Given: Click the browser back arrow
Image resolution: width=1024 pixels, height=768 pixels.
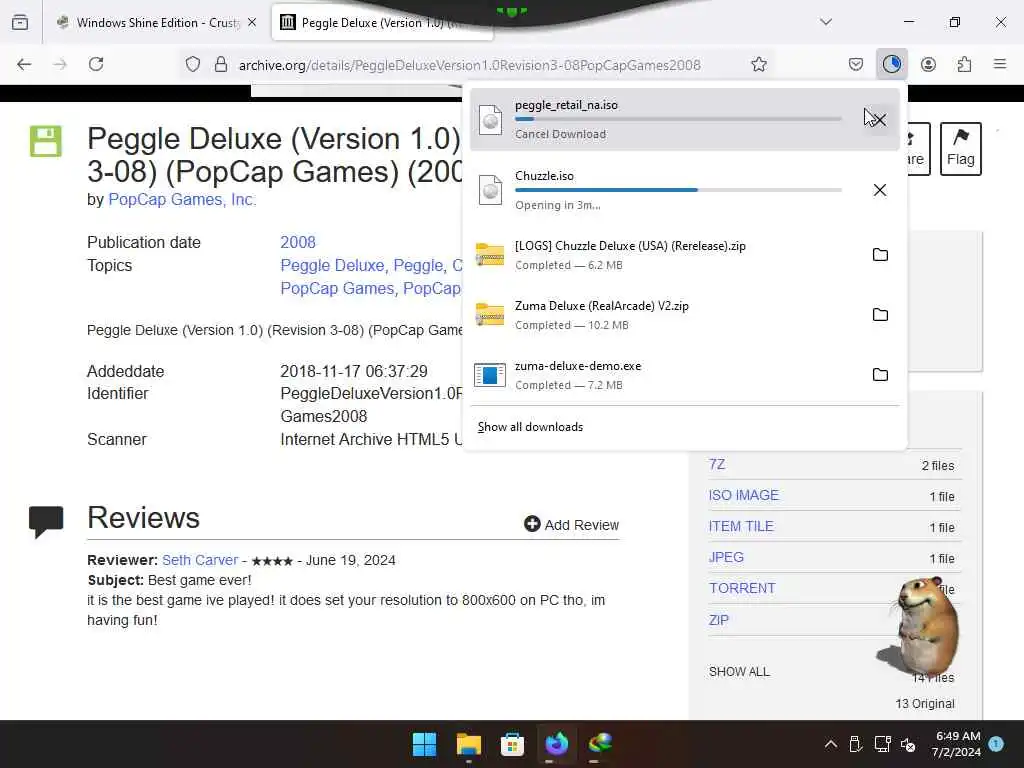Looking at the screenshot, I should coord(24,64).
